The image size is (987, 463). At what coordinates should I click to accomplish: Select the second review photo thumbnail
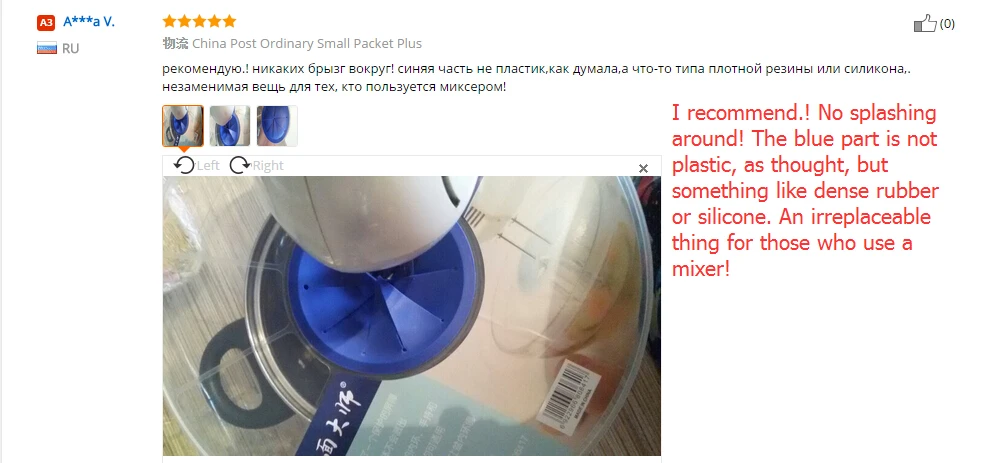pos(230,126)
